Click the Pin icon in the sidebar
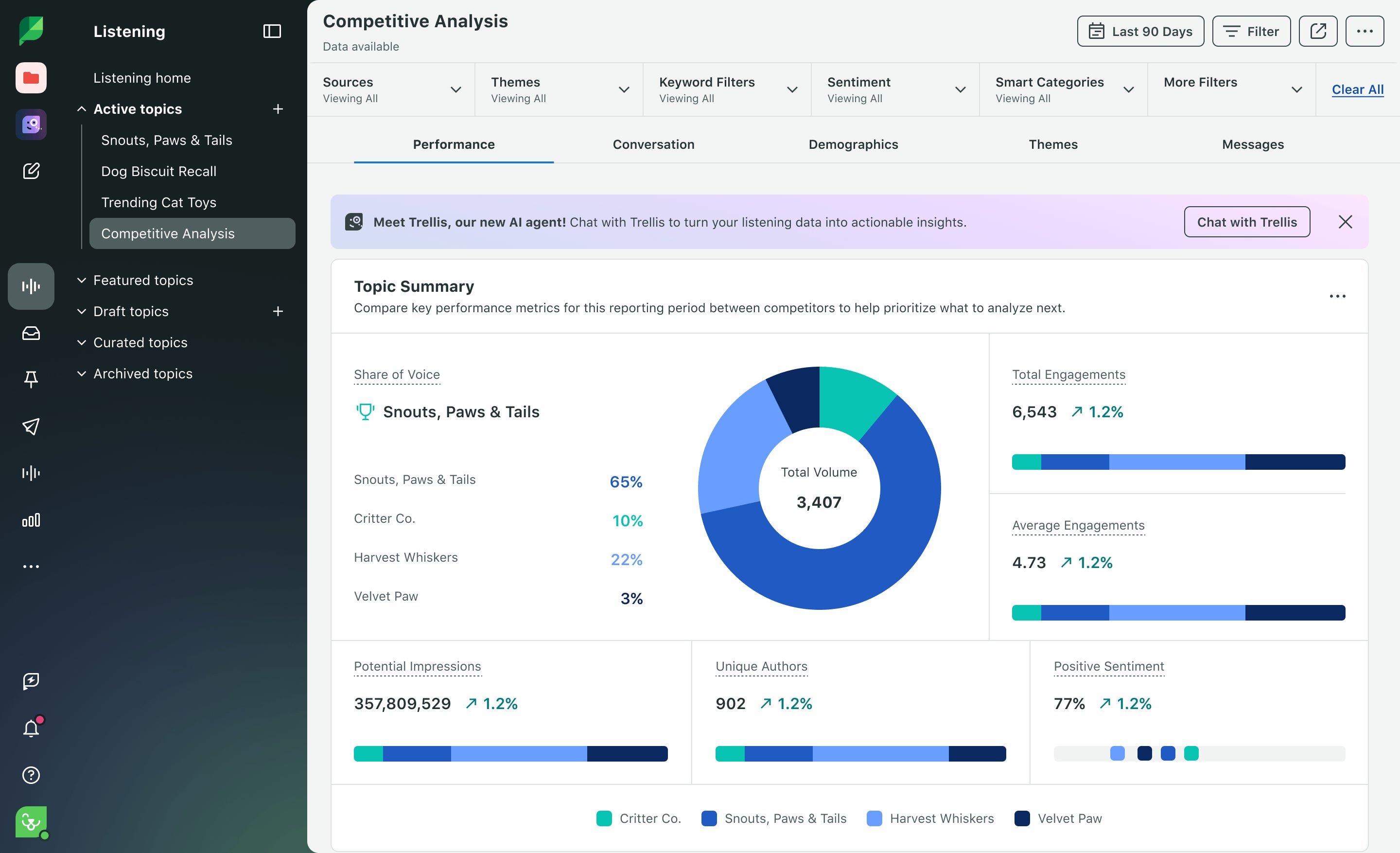 click(x=32, y=380)
